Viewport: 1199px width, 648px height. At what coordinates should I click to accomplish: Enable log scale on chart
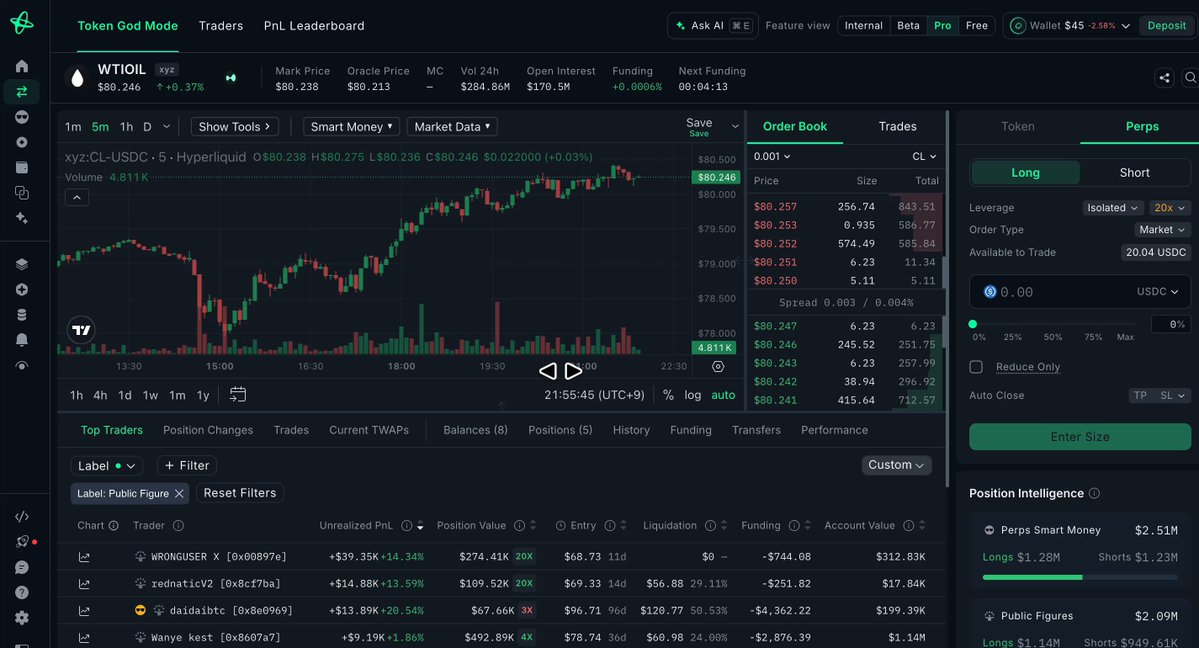click(x=693, y=395)
